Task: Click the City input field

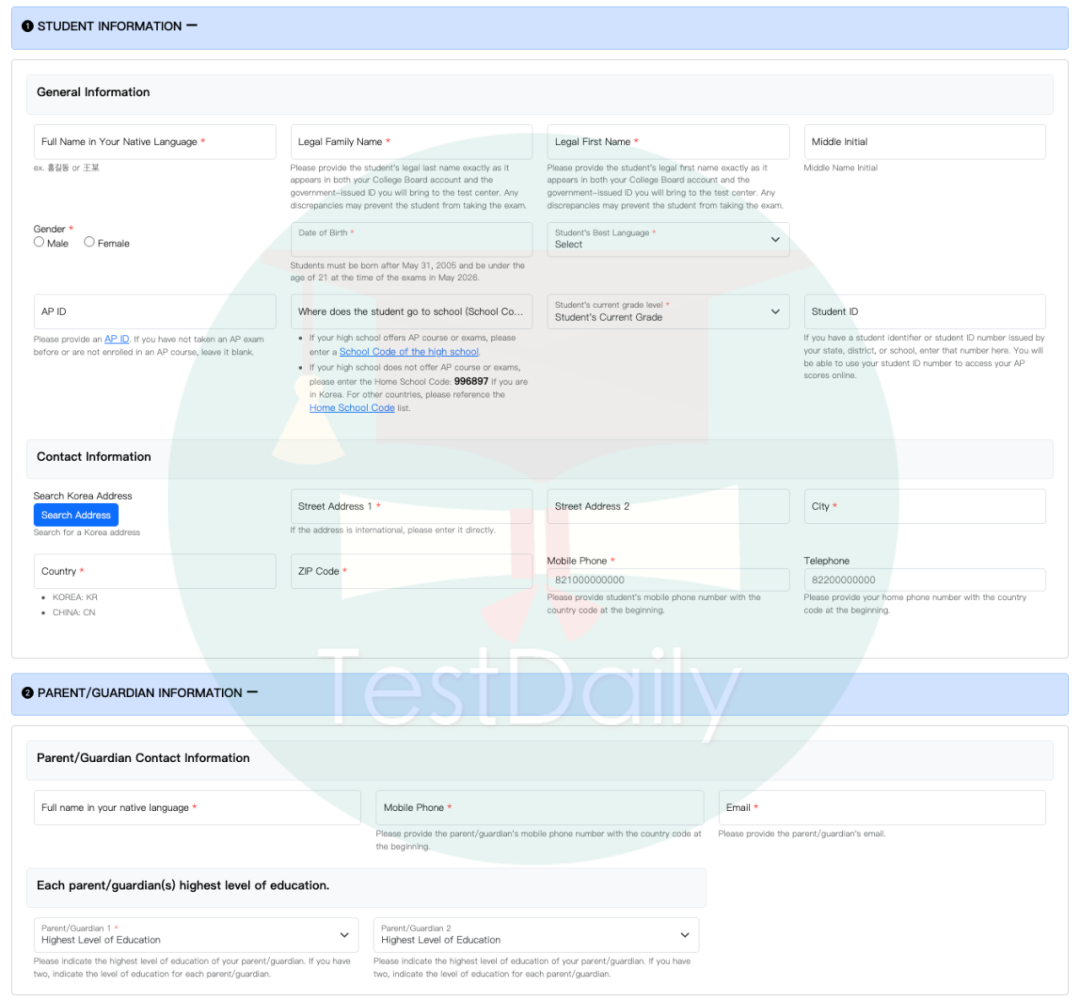Action: pos(924,506)
